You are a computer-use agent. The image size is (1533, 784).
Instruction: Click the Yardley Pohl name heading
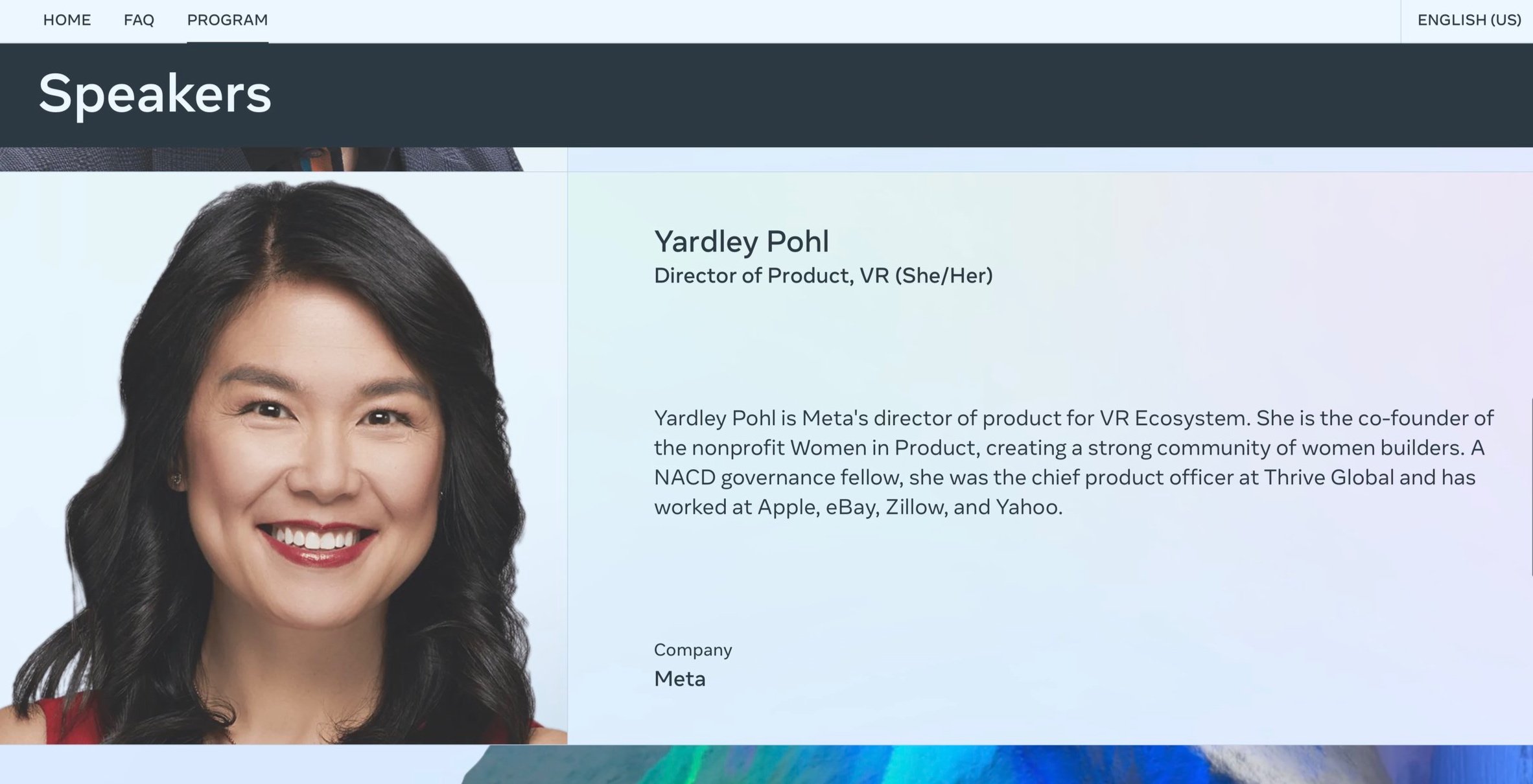click(x=742, y=241)
